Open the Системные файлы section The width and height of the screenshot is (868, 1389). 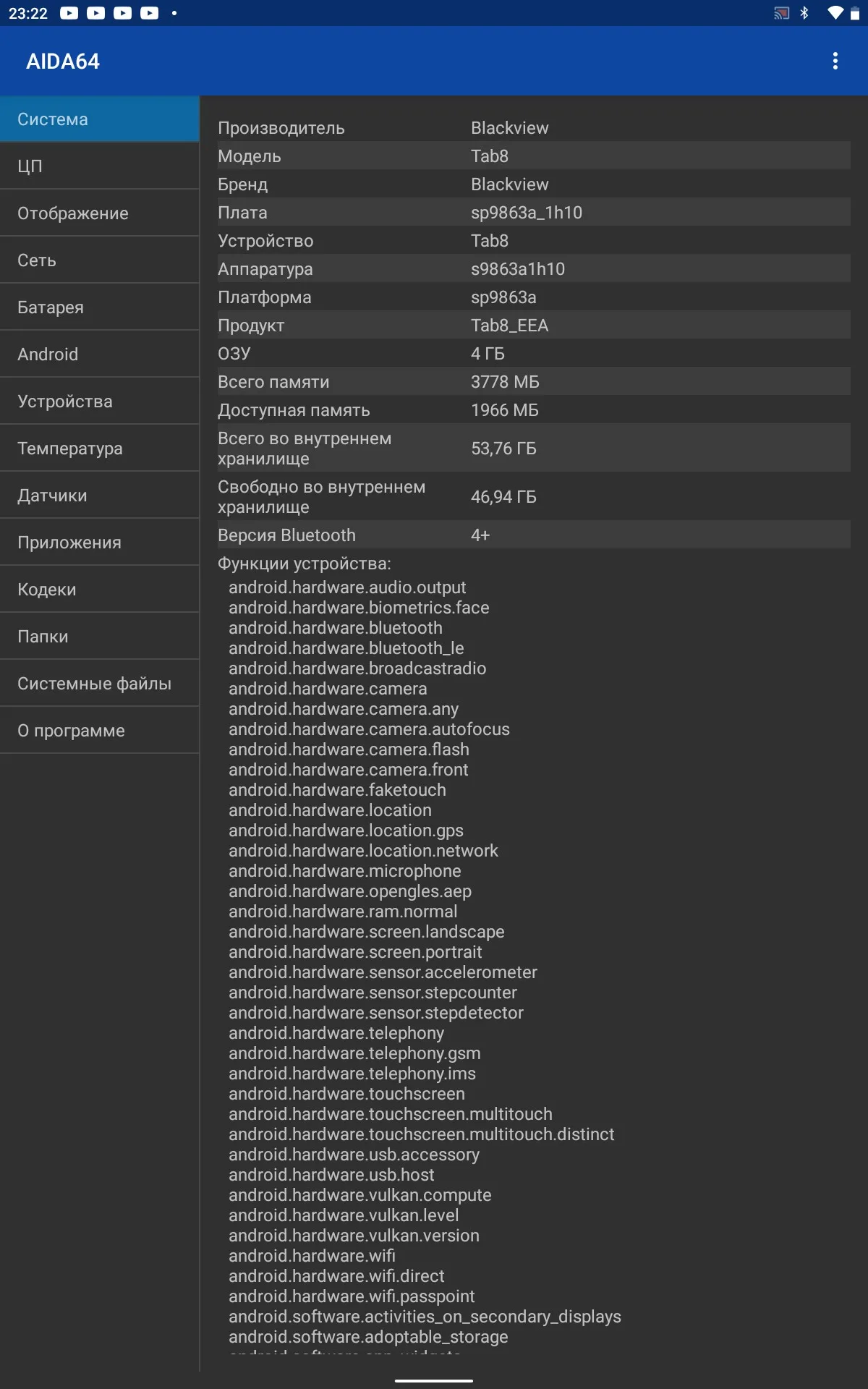(x=100, y=684)
